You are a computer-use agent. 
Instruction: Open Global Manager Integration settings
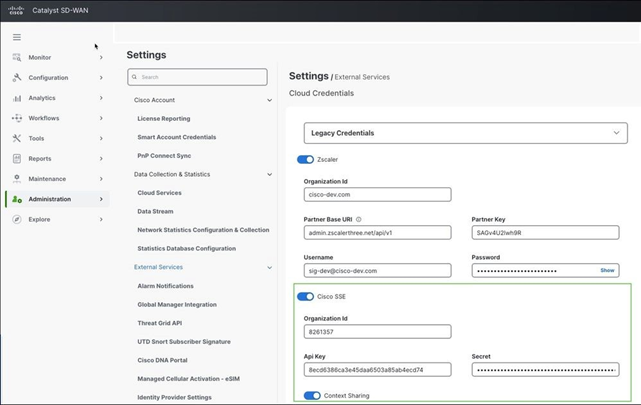(x=177, y=304)
